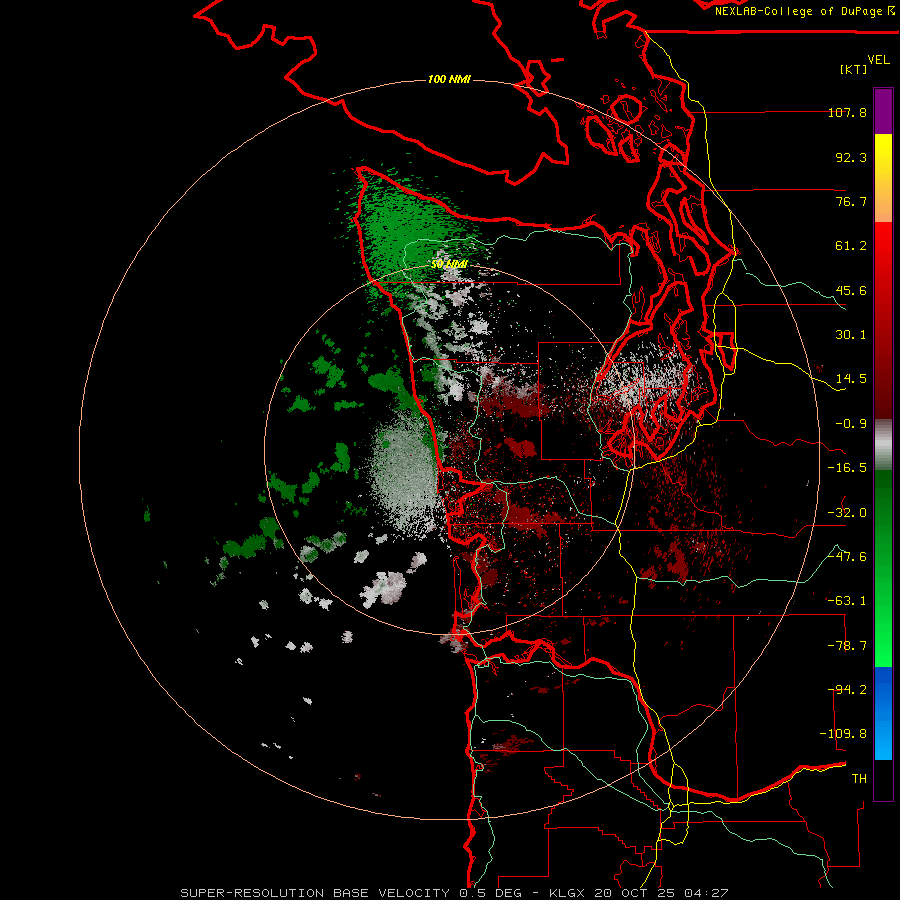Click the 50 NMI range ring label

tap(449, 264)
